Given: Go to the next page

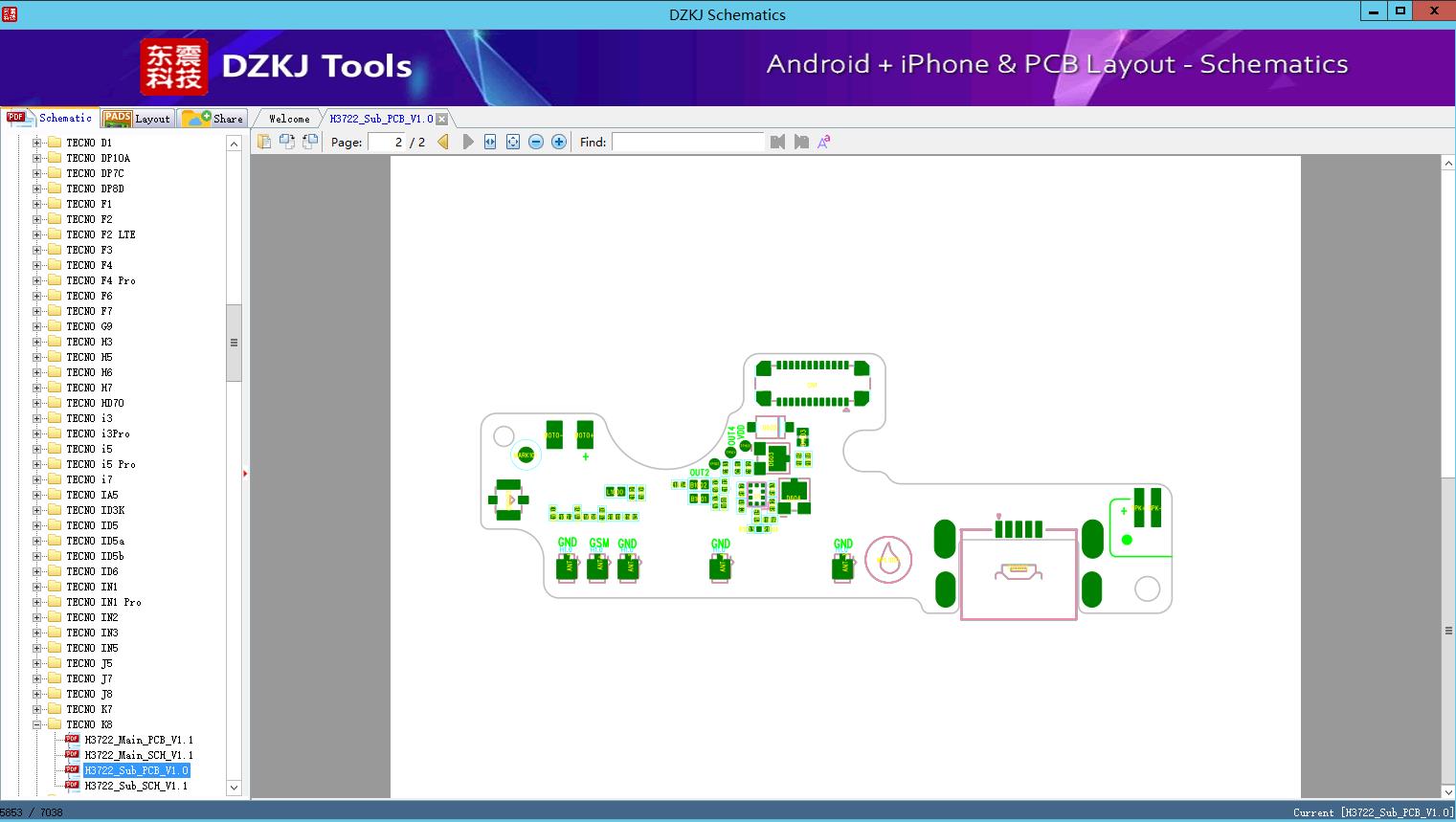Looking at the screenshot, I should (467, 142).
